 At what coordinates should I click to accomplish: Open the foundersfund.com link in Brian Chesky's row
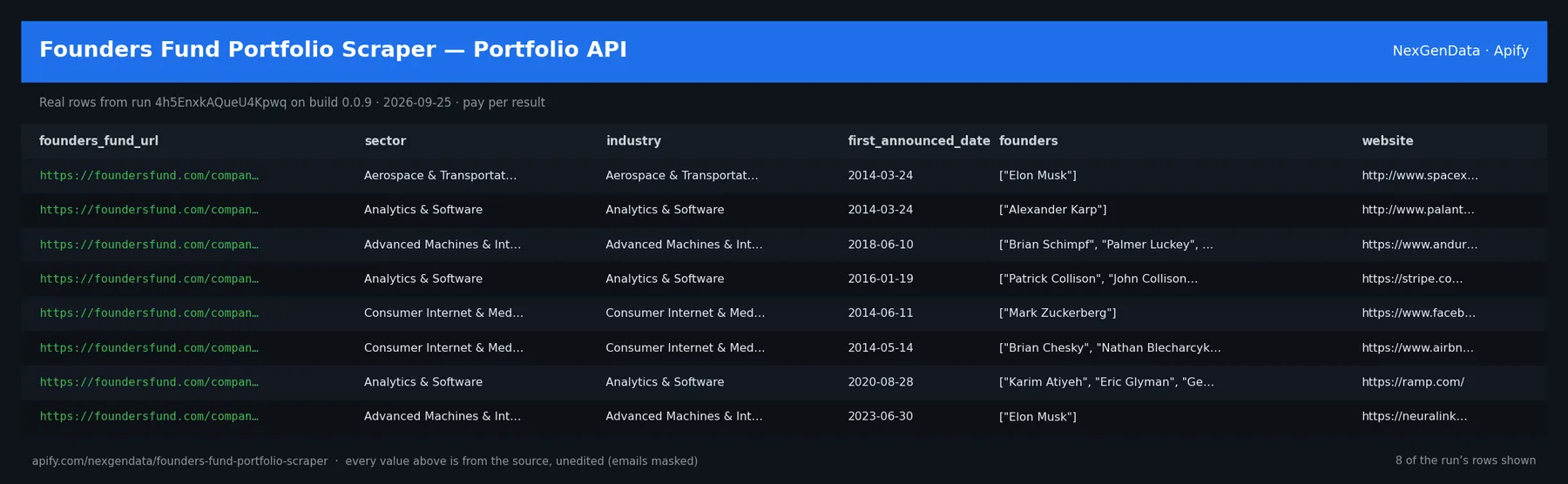[149, 347]
